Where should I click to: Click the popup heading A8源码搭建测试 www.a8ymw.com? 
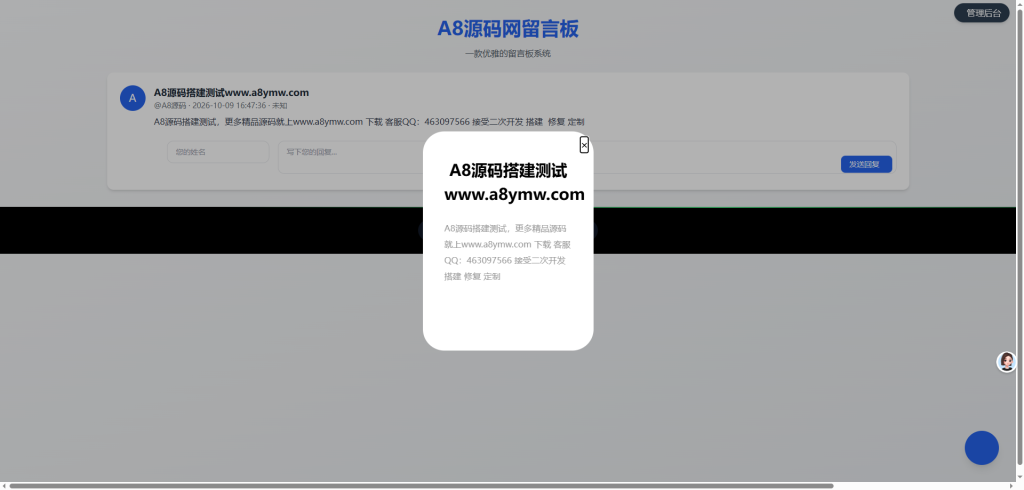coord(514,182)
